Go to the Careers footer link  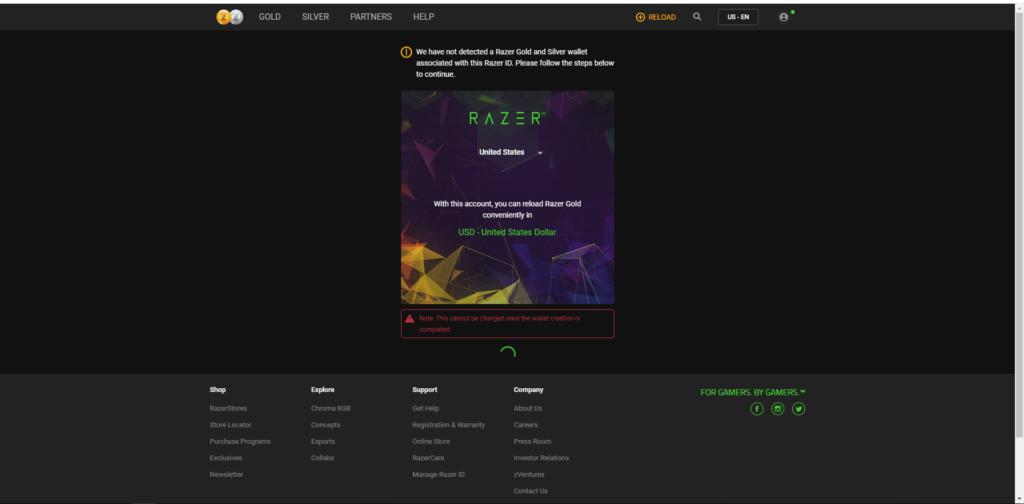point(525,425)
